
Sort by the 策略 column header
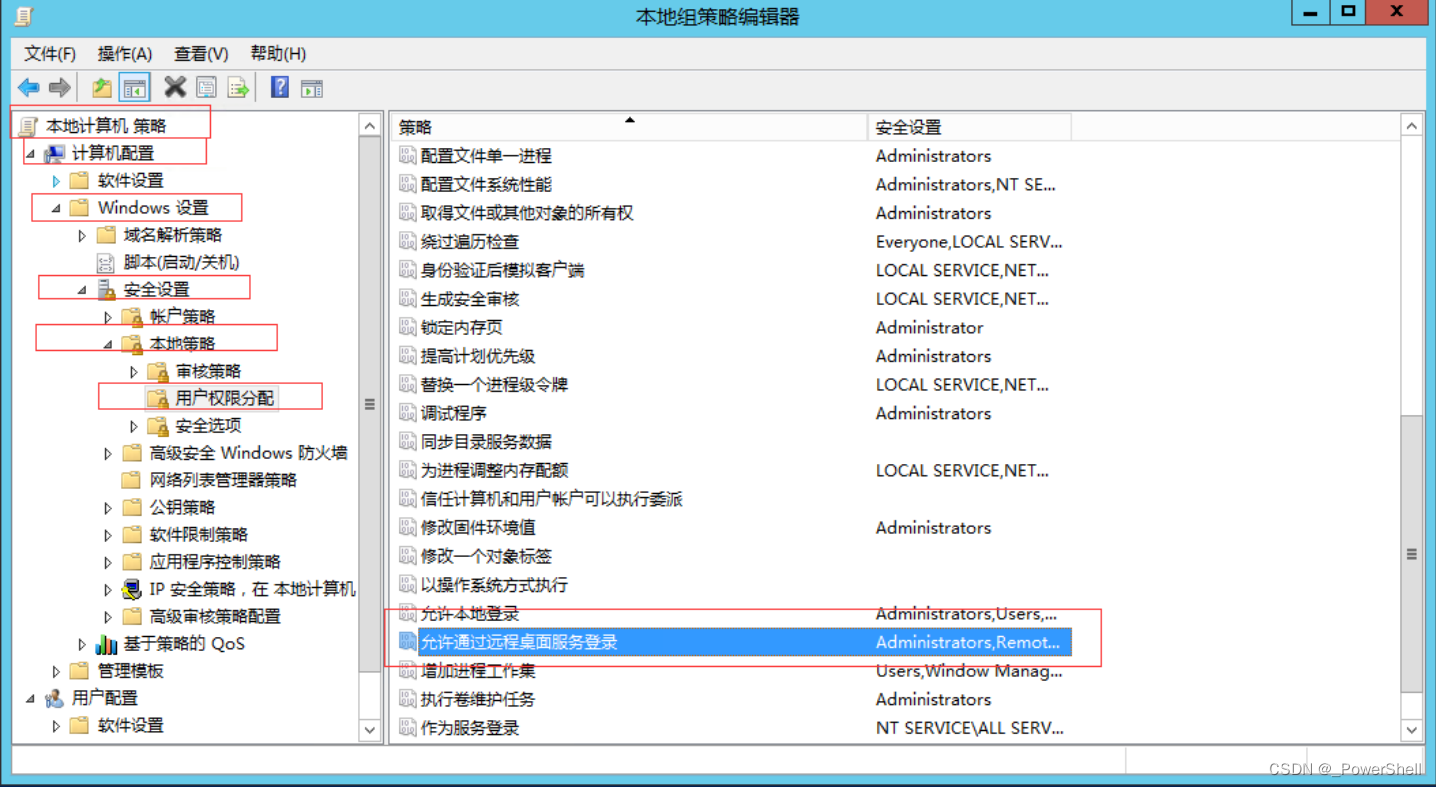[x=628, y=127]
